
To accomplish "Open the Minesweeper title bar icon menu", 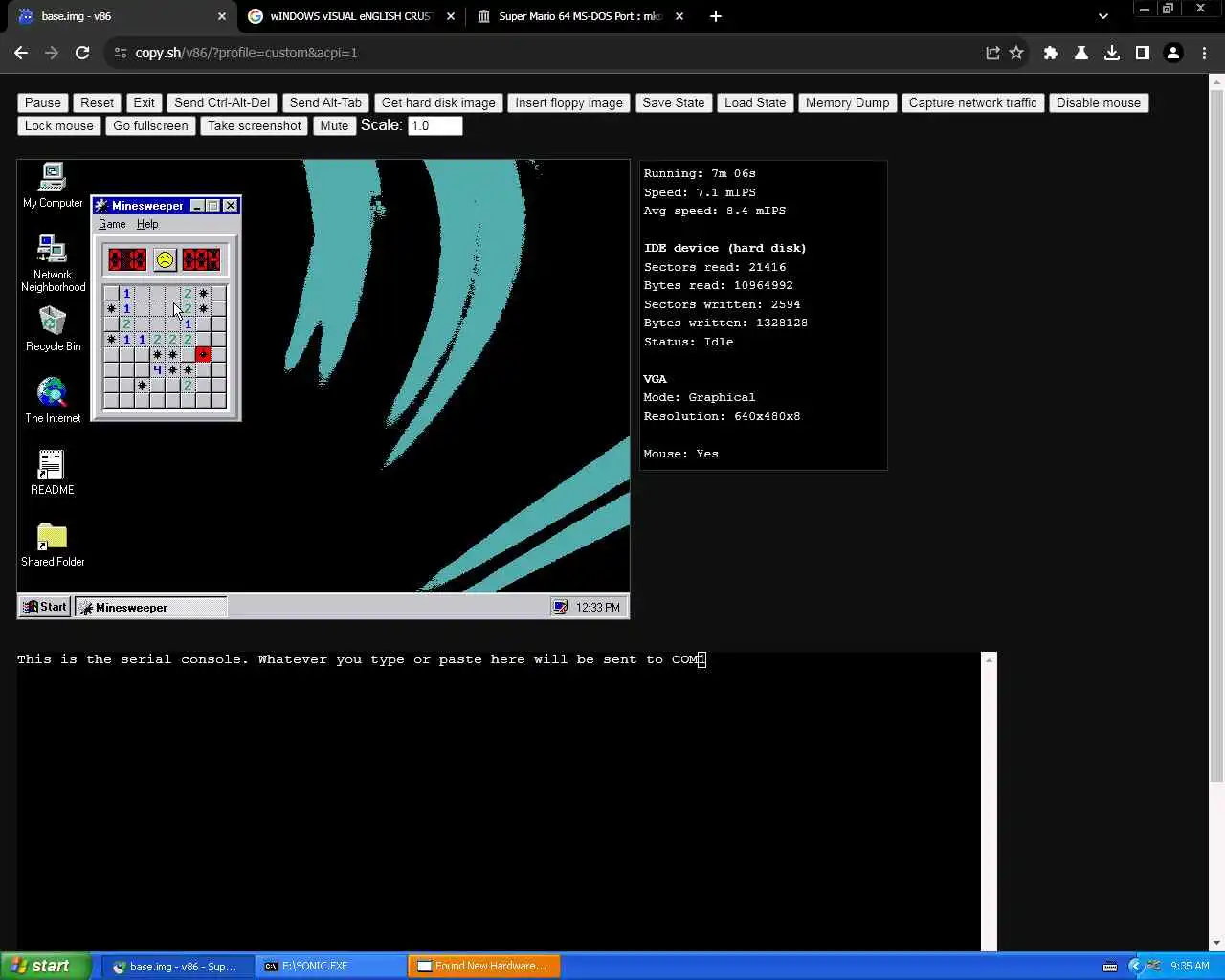I will [x=101, y=206].
